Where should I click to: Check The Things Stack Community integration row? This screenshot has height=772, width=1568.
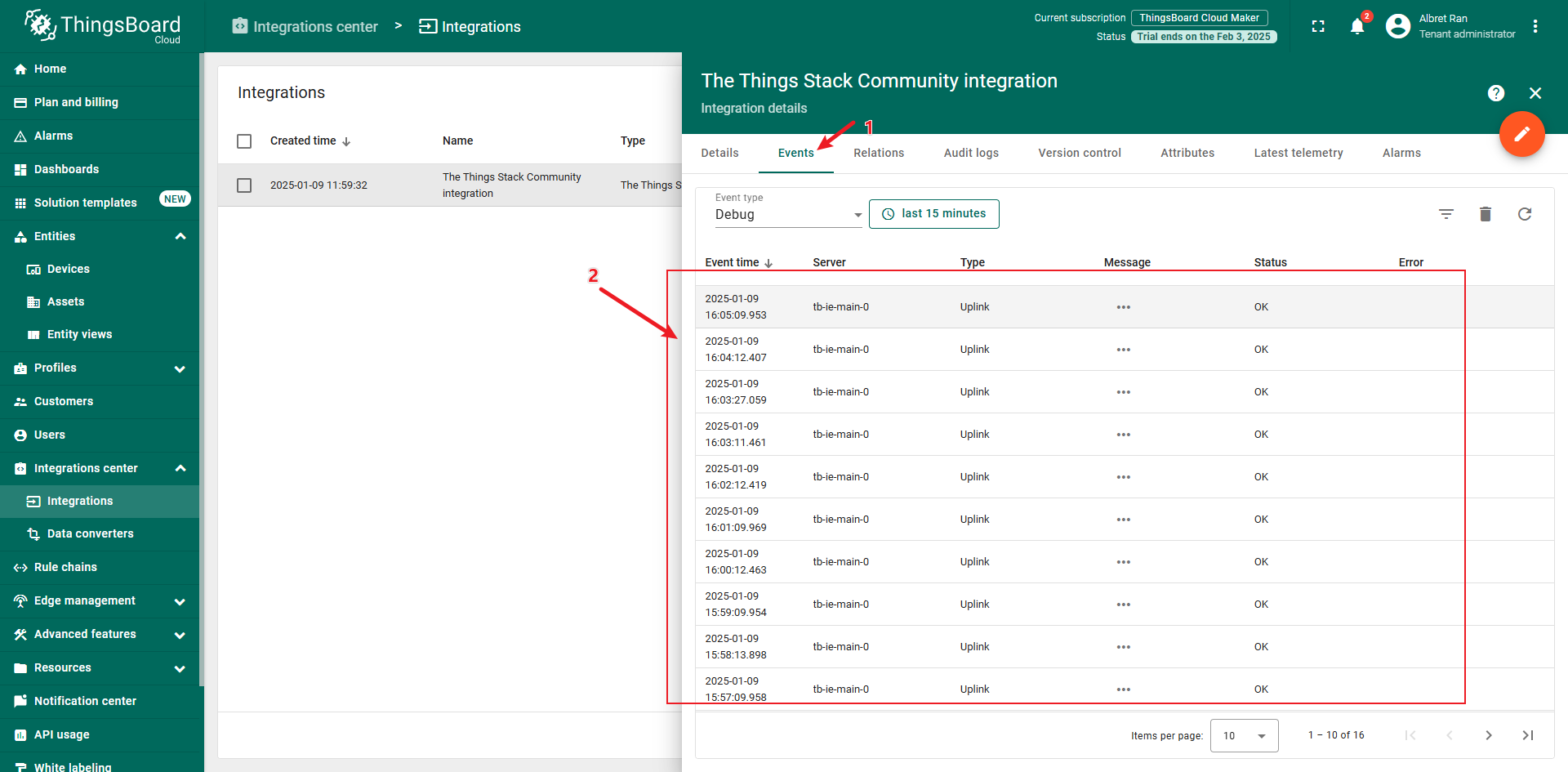coord(244,185)
